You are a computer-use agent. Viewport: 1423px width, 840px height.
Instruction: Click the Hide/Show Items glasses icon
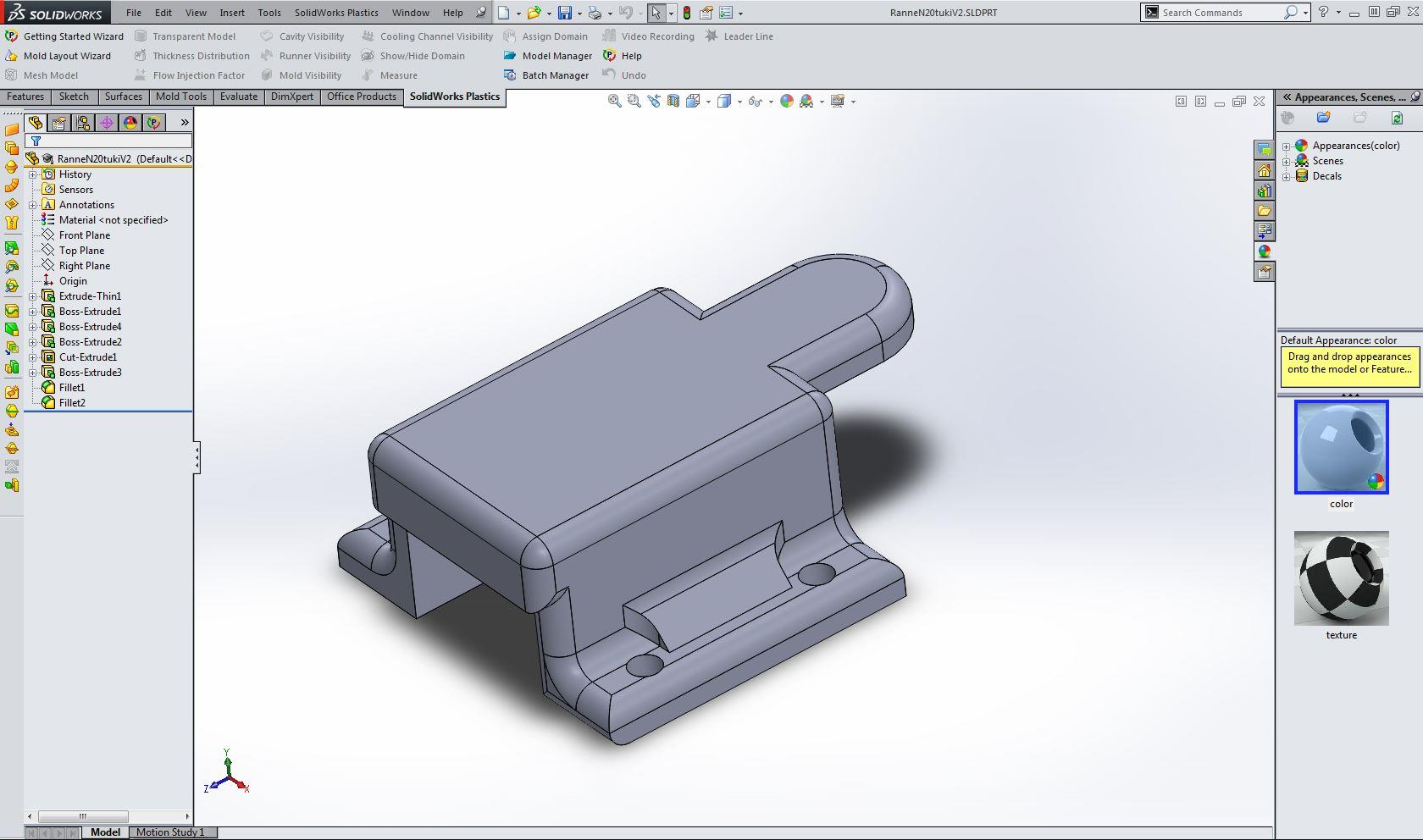coord(756,101)
